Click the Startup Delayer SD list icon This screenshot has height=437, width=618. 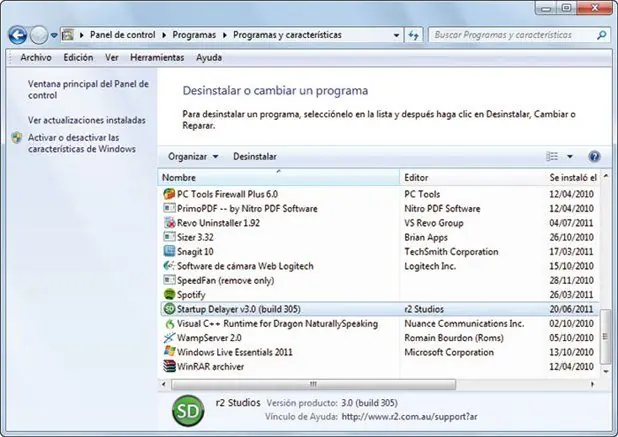(169, 309)
